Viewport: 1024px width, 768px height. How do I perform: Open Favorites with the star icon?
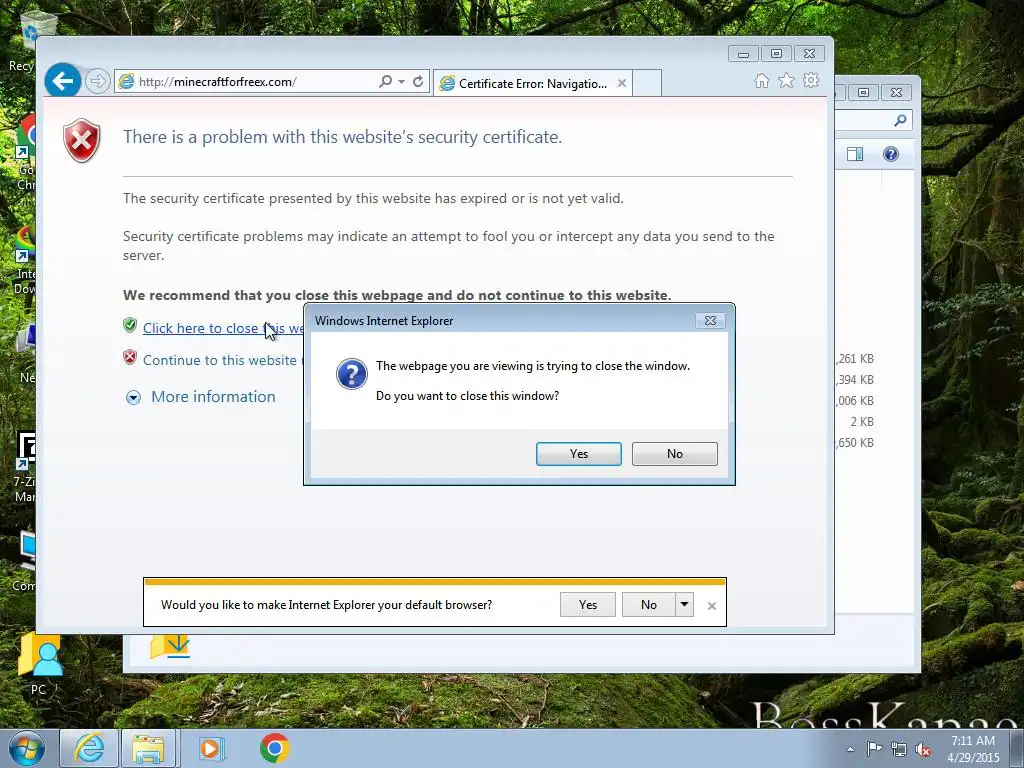786,80
